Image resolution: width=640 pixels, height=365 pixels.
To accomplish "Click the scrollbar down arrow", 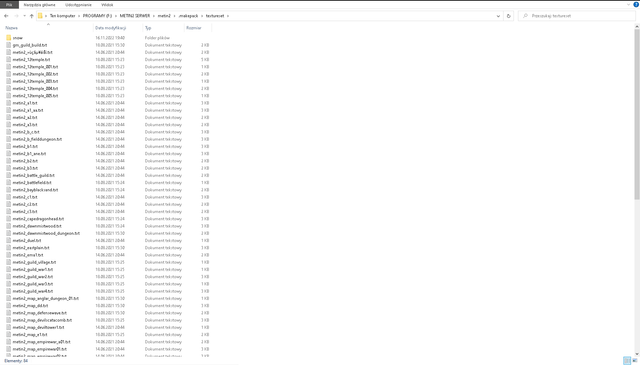I will click(x=637, y=354).
